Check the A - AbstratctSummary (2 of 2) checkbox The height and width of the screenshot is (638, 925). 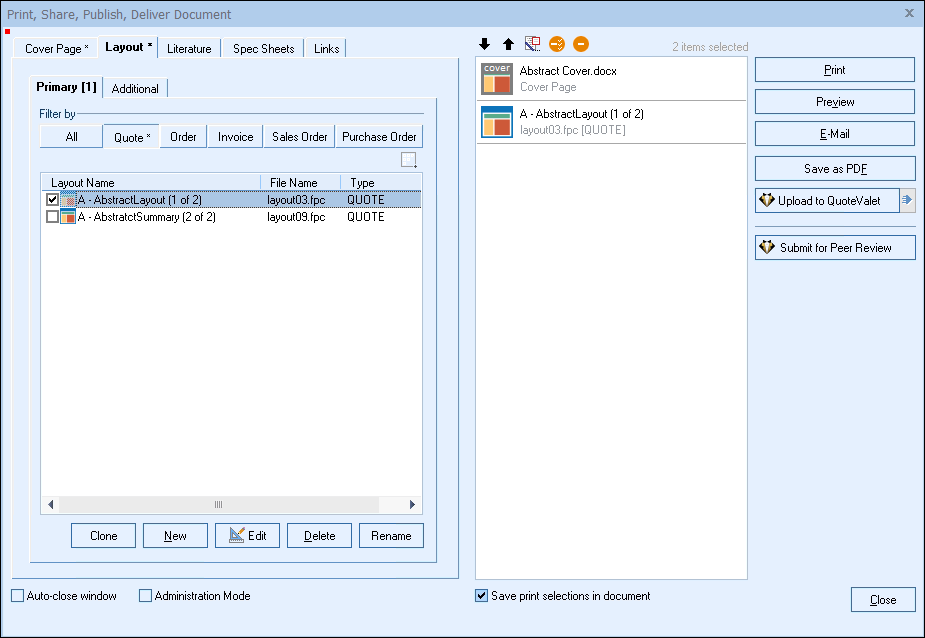[53, 217]
